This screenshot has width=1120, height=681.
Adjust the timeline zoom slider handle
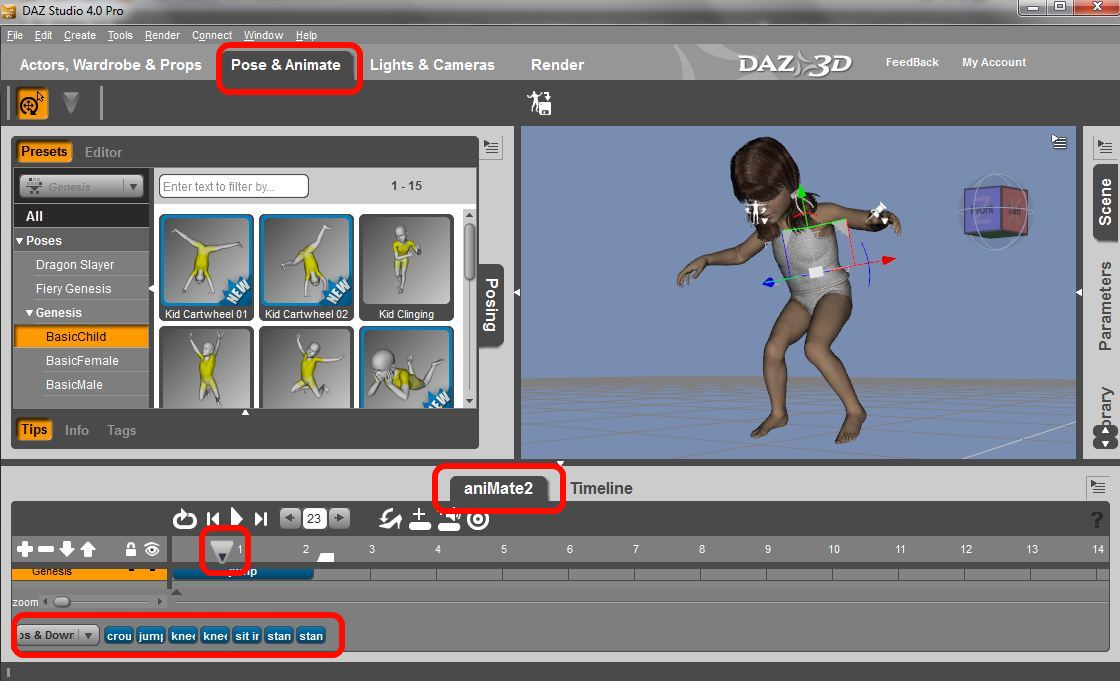(62, 602)
